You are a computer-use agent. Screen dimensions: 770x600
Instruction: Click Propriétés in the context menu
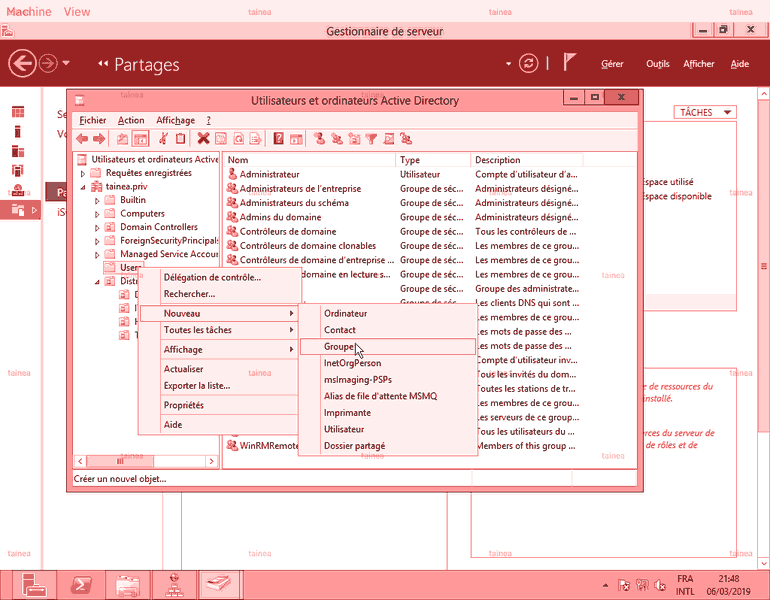point(219,405)
